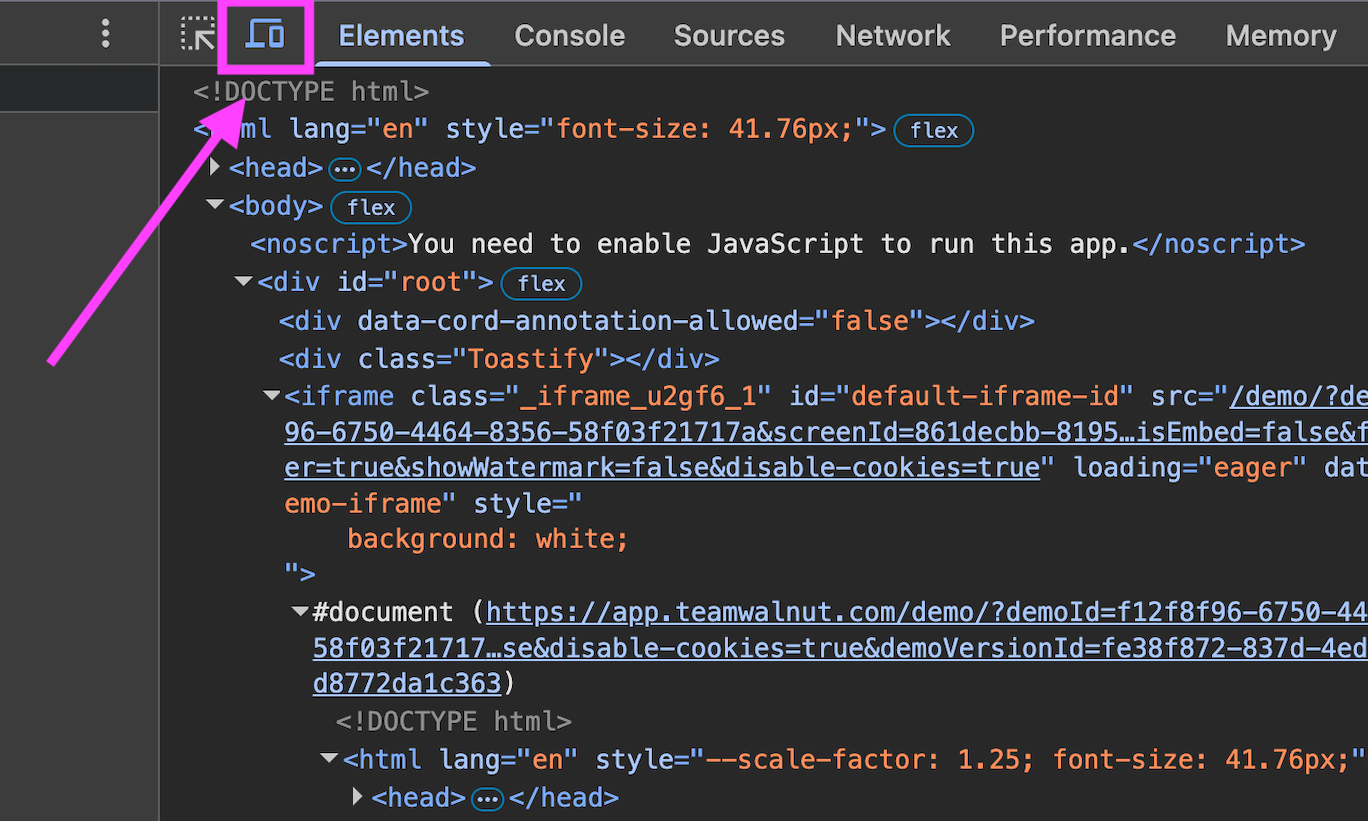Toggle the flex overlay badge on html element

coord(933,130)
